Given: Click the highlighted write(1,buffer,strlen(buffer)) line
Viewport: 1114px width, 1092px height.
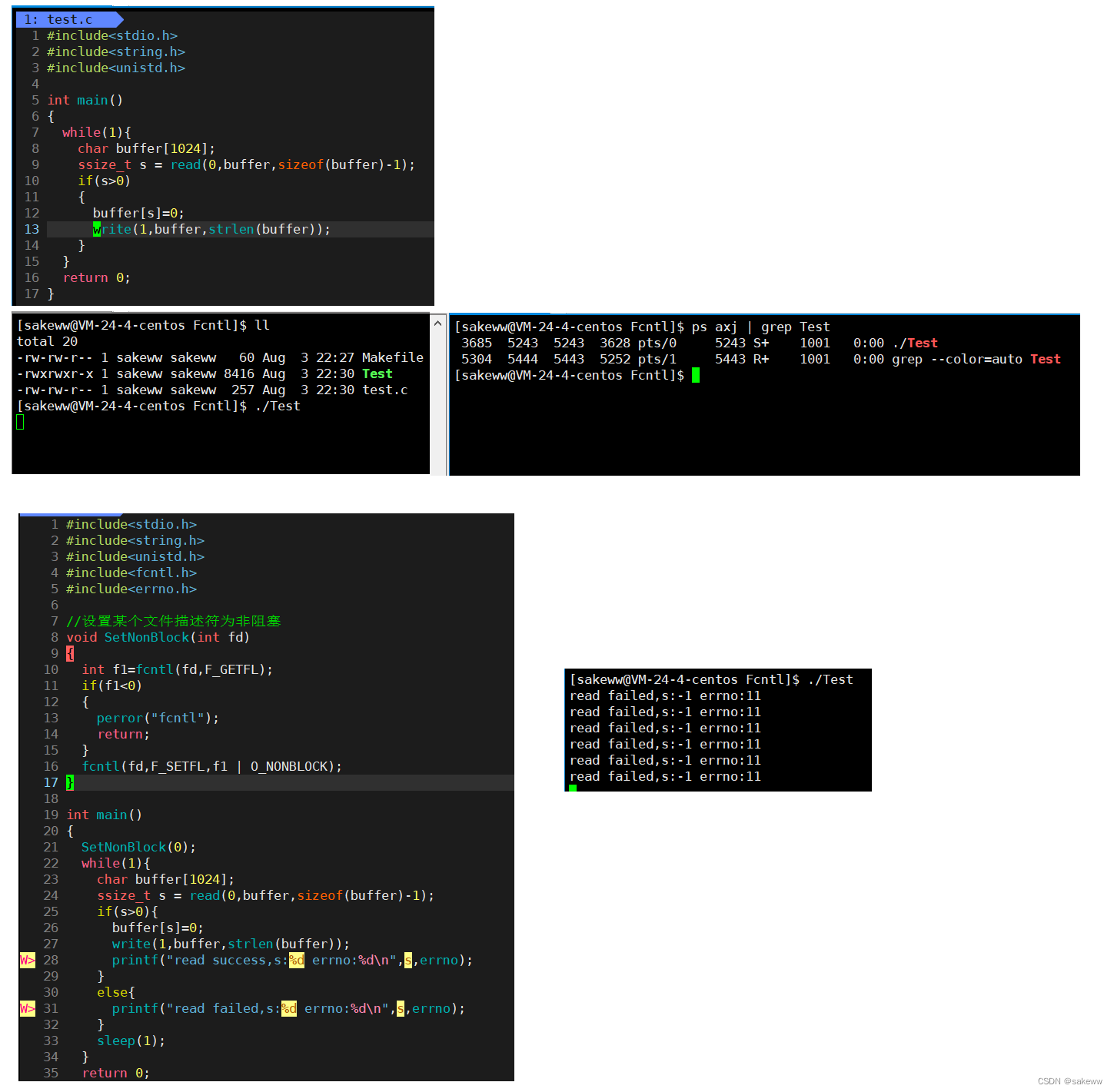Looking at the screenshot, I should [211, 229].
